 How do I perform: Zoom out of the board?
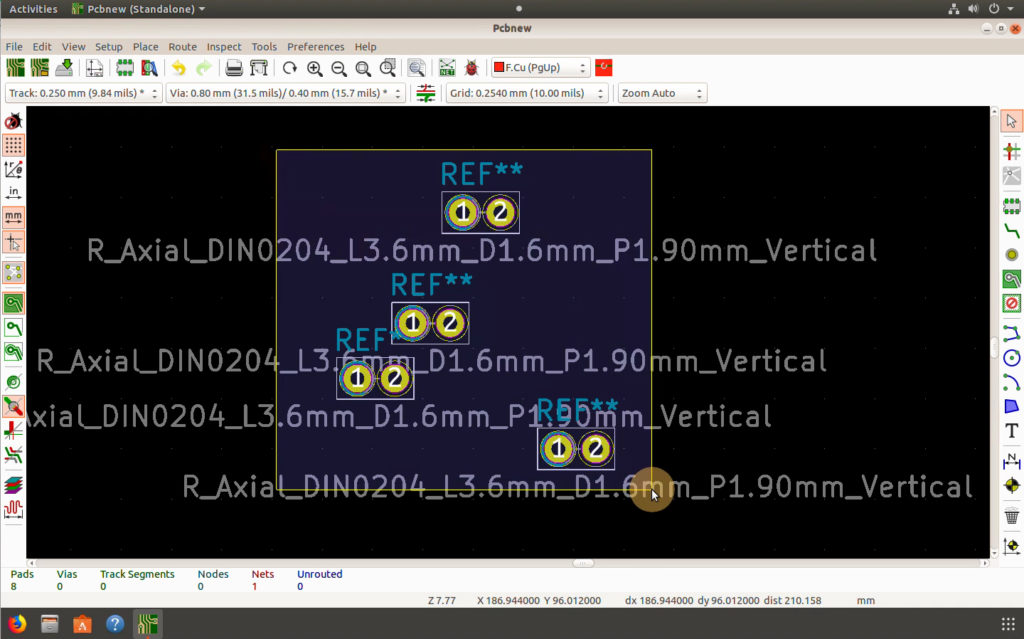(338, 68)
